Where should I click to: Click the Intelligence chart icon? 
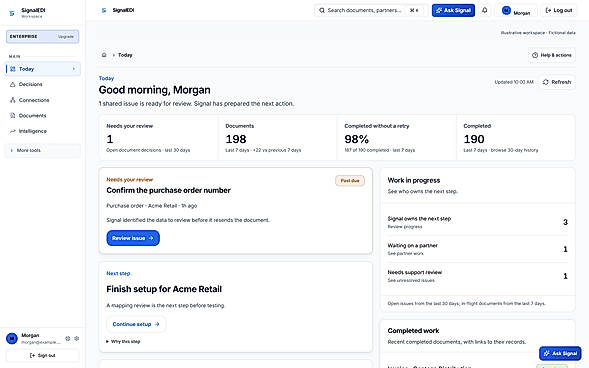(13, 131)
